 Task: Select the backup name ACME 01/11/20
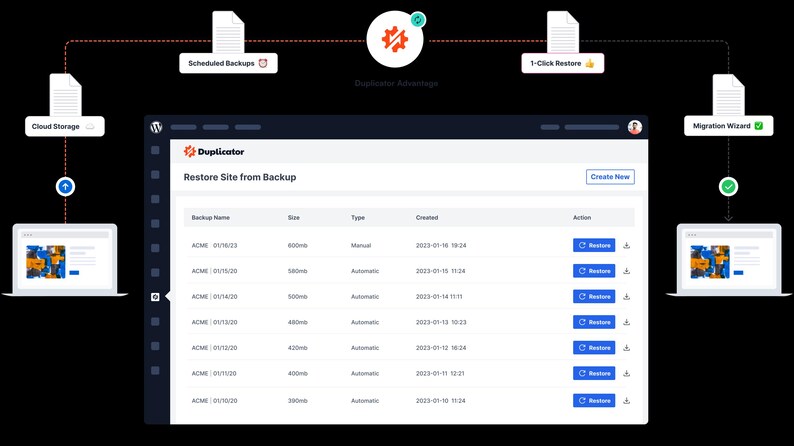[x=214, y=373]
